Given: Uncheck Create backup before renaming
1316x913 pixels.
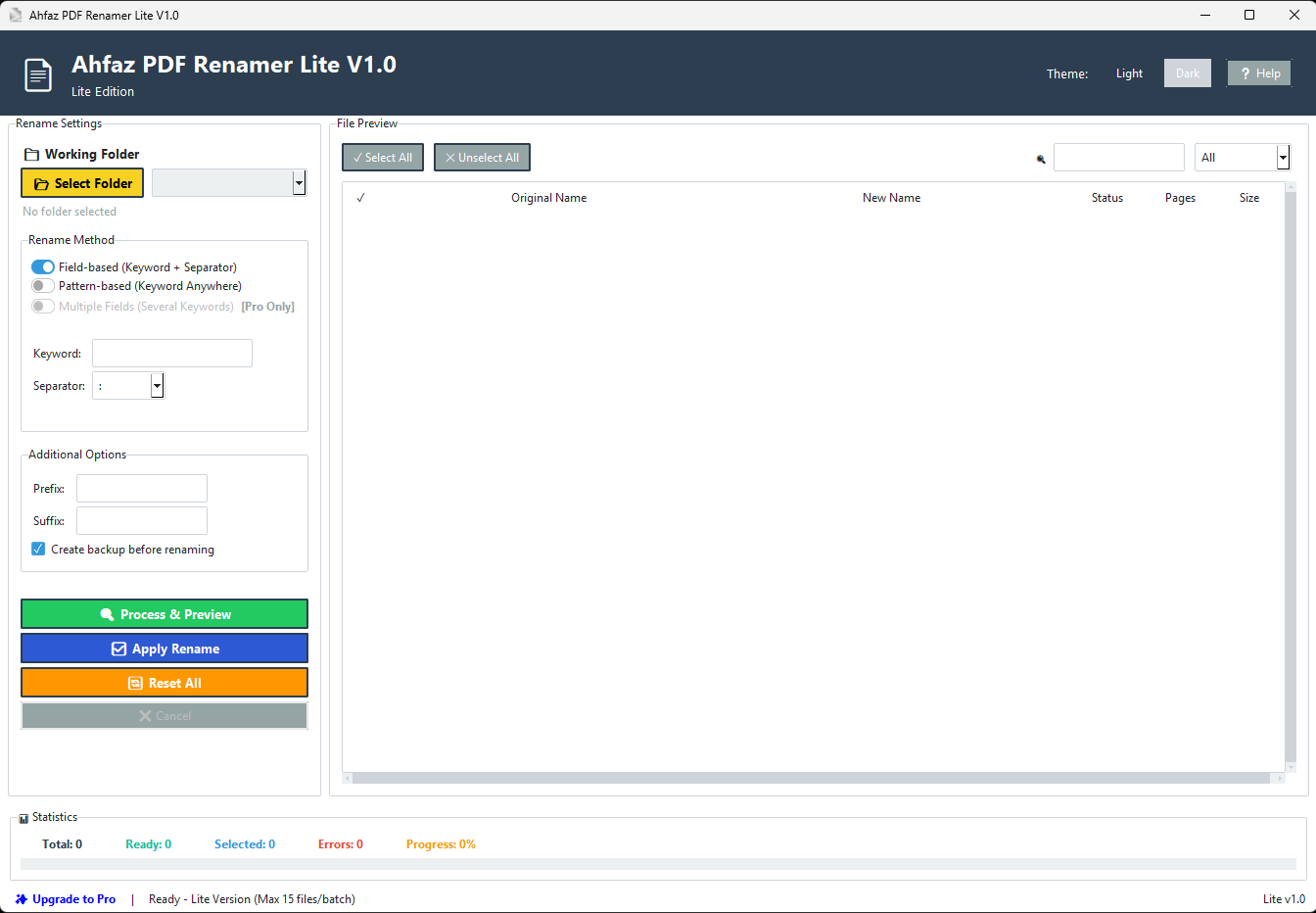Looking at the screenshot, I should (38, 550).
